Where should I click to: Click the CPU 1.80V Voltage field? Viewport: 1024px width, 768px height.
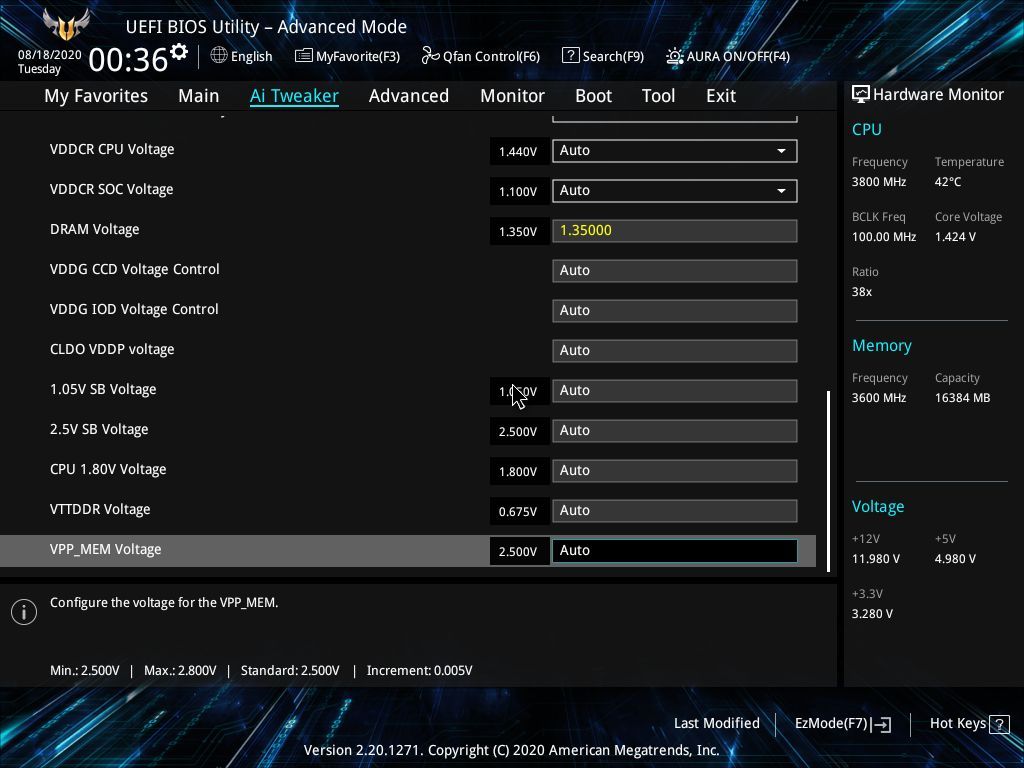[x=675, y=471]
